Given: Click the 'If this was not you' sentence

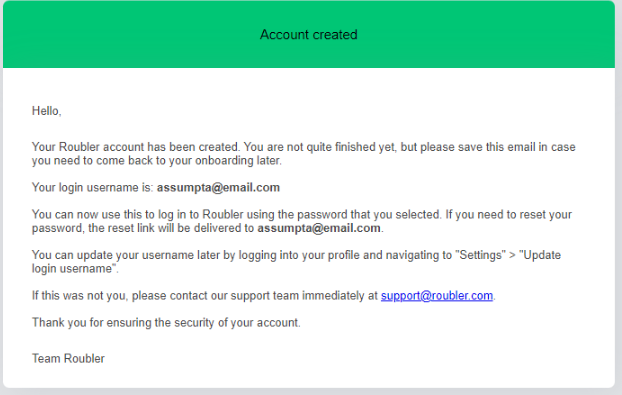Looking at the screenshot, I should 263,296.
